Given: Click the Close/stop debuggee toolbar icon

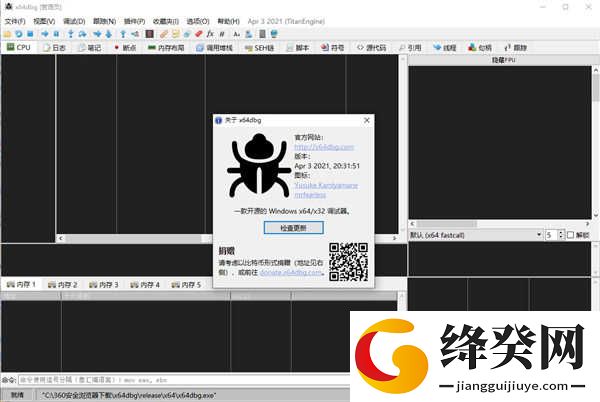Looking at the screenshot, I should pos(30,34).
